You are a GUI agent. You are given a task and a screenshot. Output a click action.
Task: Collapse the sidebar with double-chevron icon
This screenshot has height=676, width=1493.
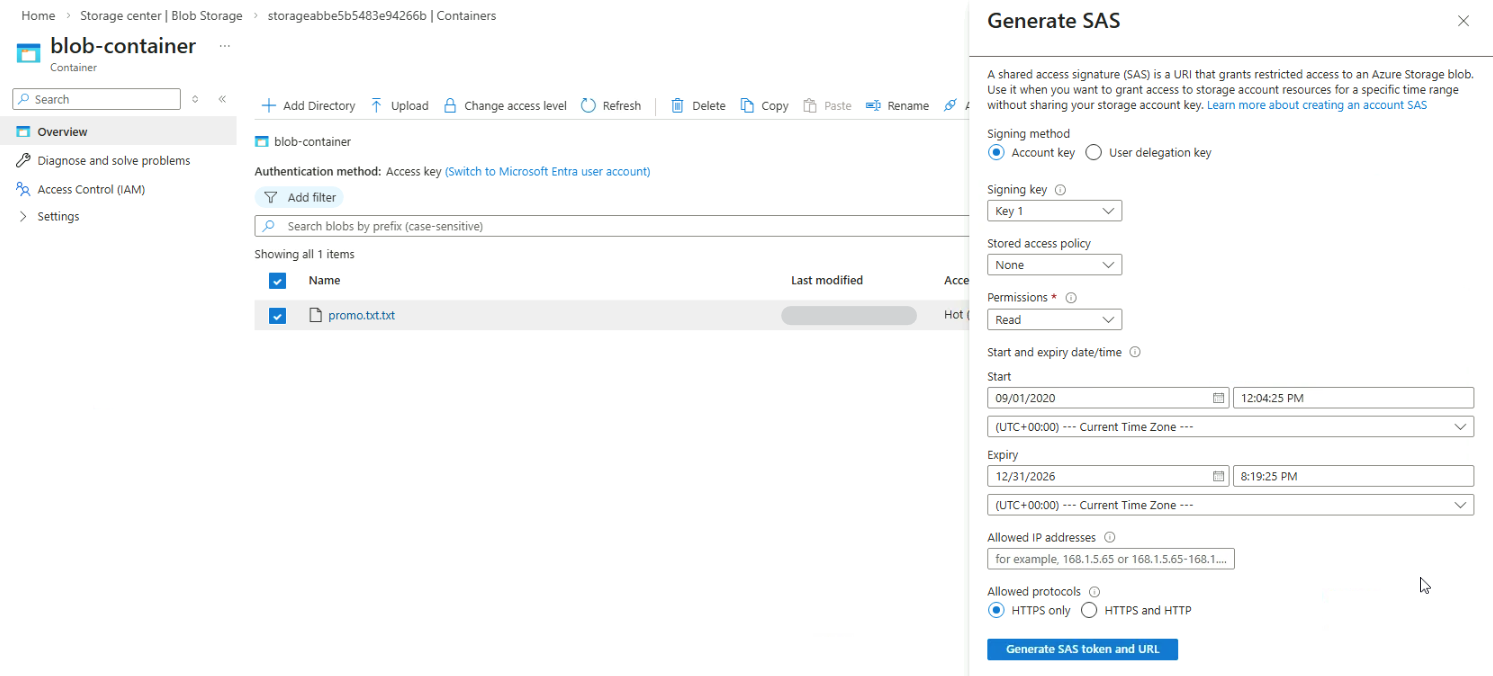222,99
